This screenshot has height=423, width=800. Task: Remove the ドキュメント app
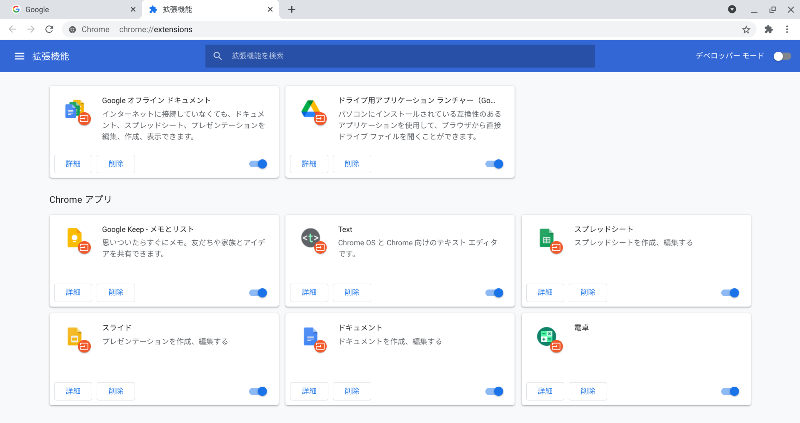[352, 391]
